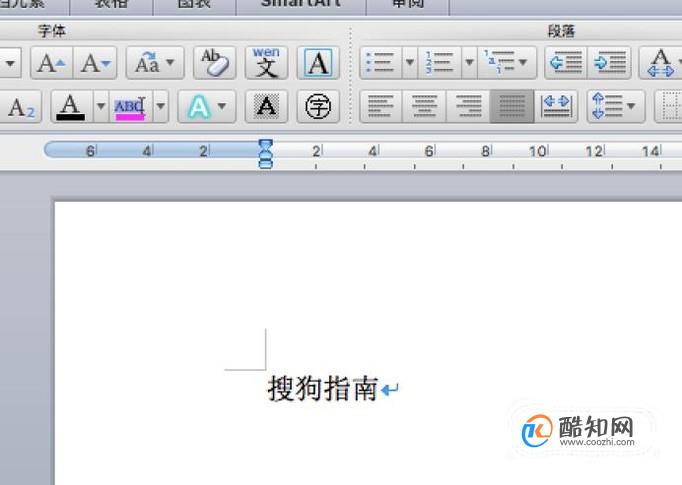Click the Grow Font button

point(52,64)
